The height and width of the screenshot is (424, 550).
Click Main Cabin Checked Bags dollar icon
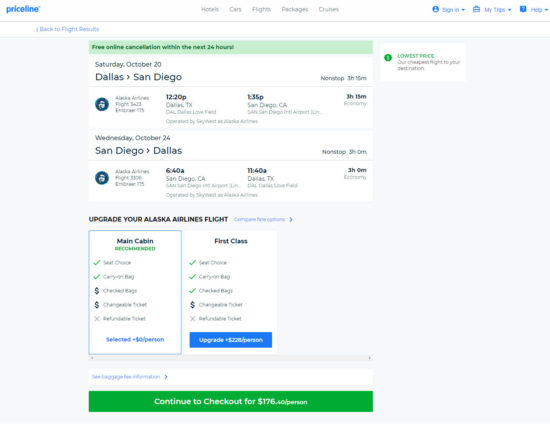pos(97,291)
